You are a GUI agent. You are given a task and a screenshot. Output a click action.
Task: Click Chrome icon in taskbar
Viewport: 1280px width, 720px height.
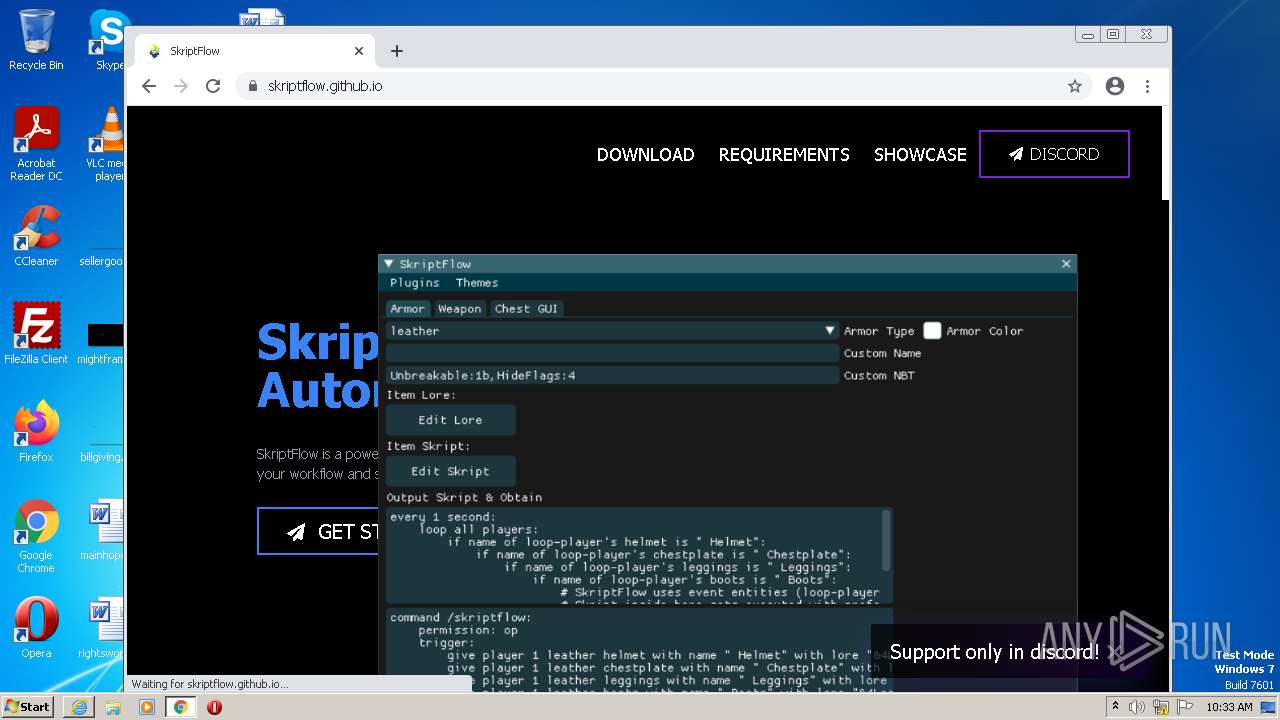coord(181,707)
